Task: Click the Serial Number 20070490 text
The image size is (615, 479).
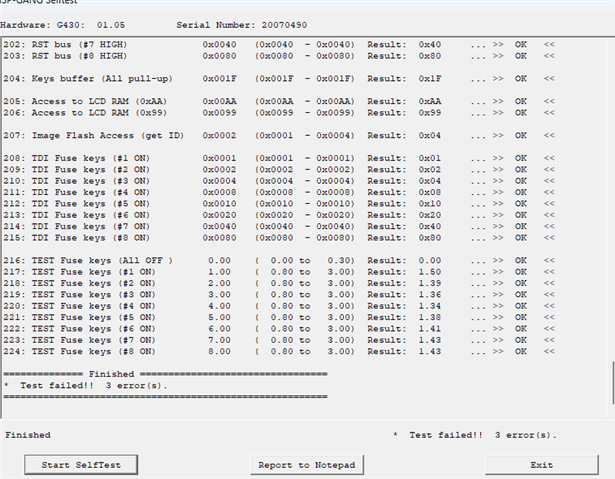Action: point(242,25)
